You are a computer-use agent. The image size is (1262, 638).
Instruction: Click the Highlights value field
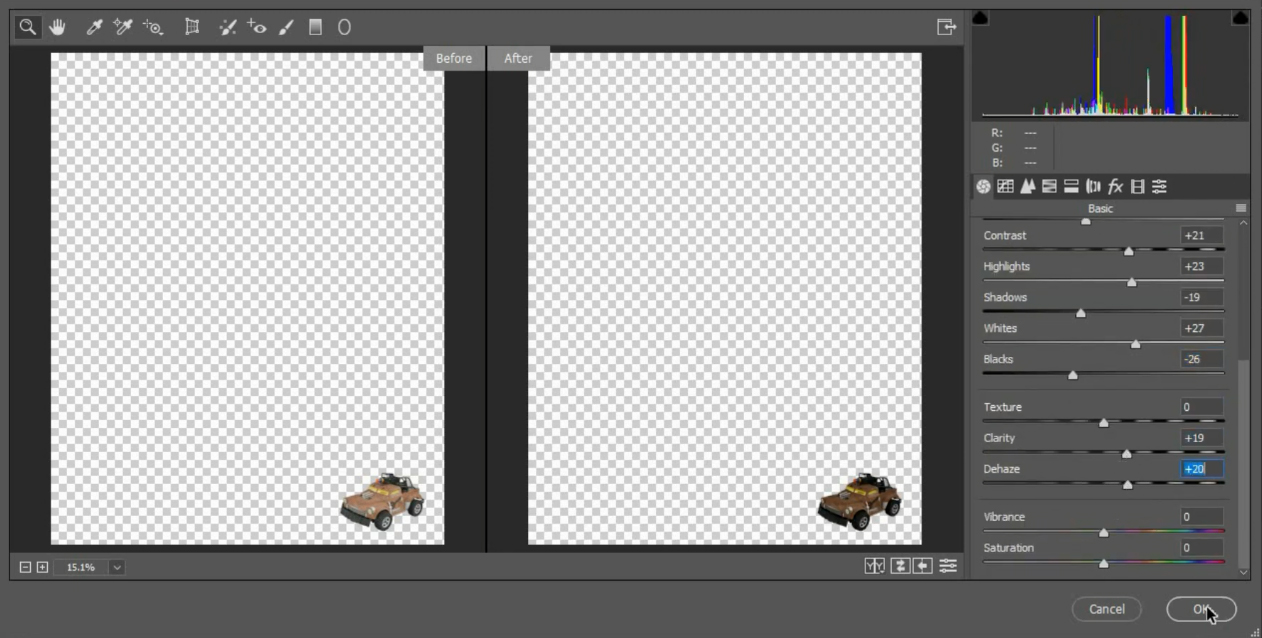click(1201, 267)
